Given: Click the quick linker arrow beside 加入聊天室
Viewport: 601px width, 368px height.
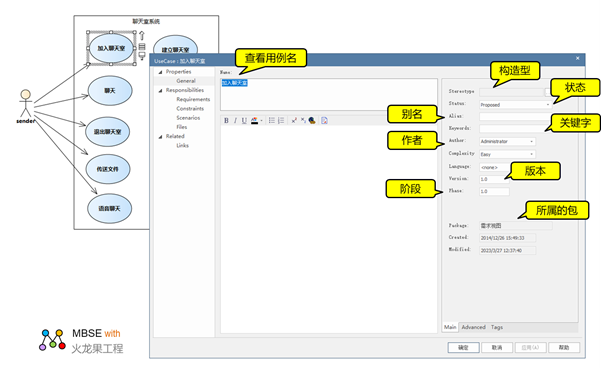Looking at the screenshot, I should click(142, 35).
